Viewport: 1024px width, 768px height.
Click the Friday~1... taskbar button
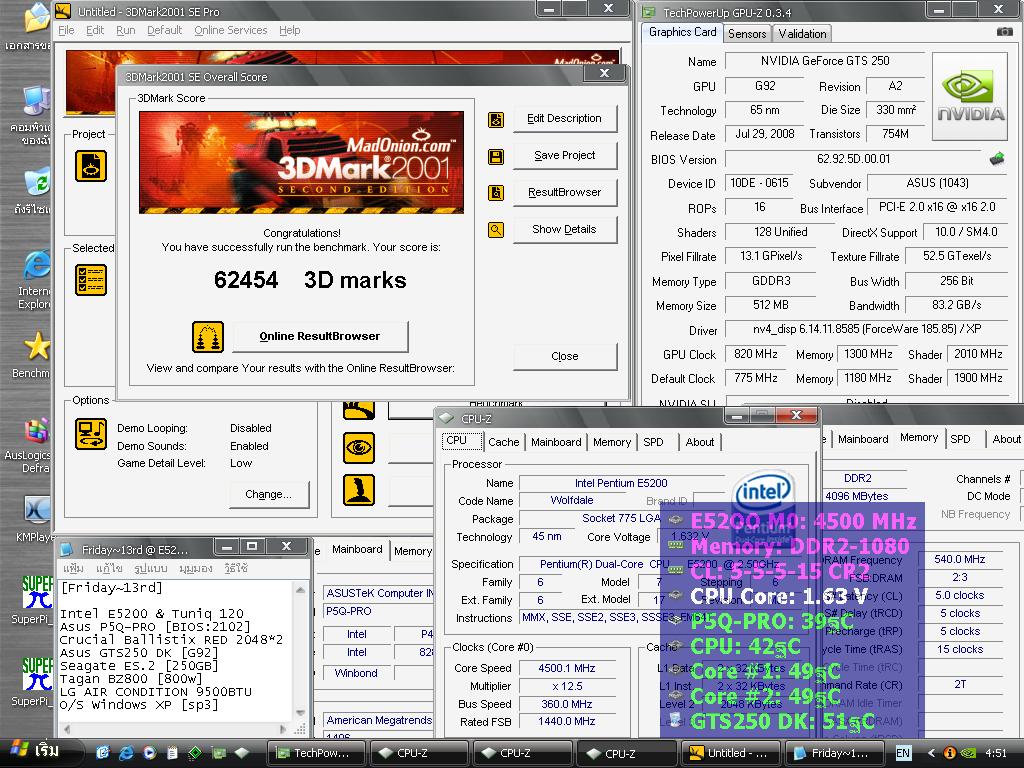[x=835, y=753]
